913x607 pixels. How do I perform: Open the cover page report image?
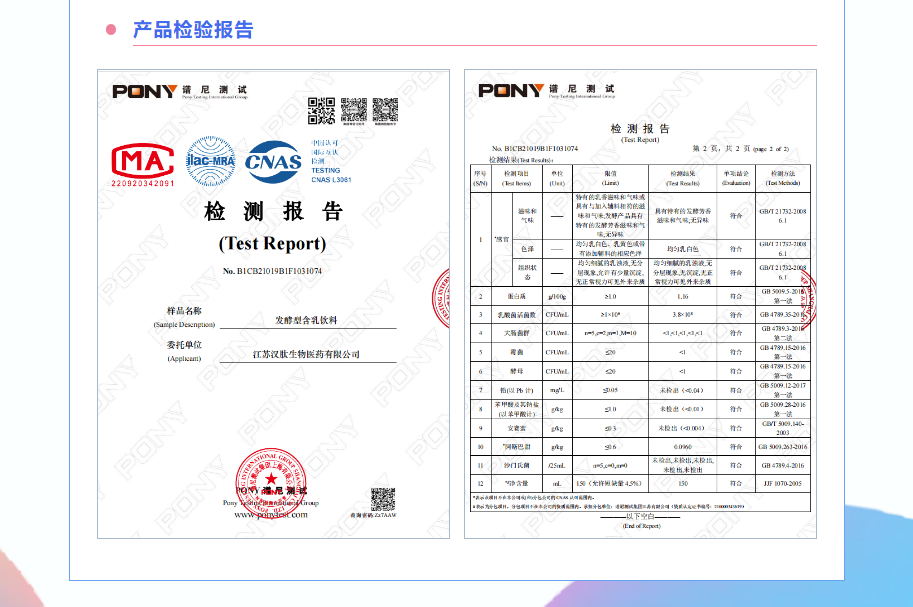click(x=273, y=304)
